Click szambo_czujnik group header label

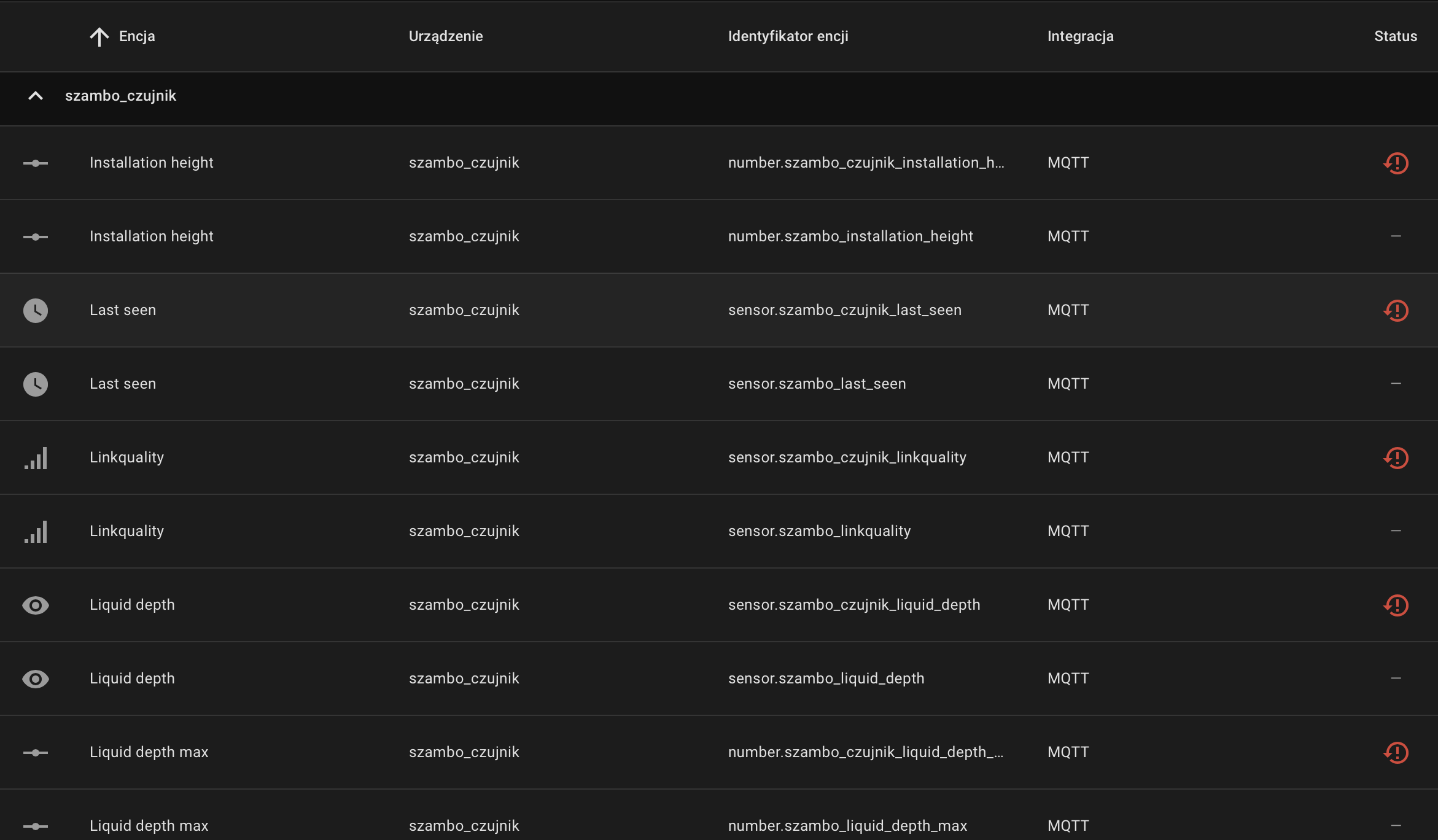pyautogui.click(x=120, y=96)
